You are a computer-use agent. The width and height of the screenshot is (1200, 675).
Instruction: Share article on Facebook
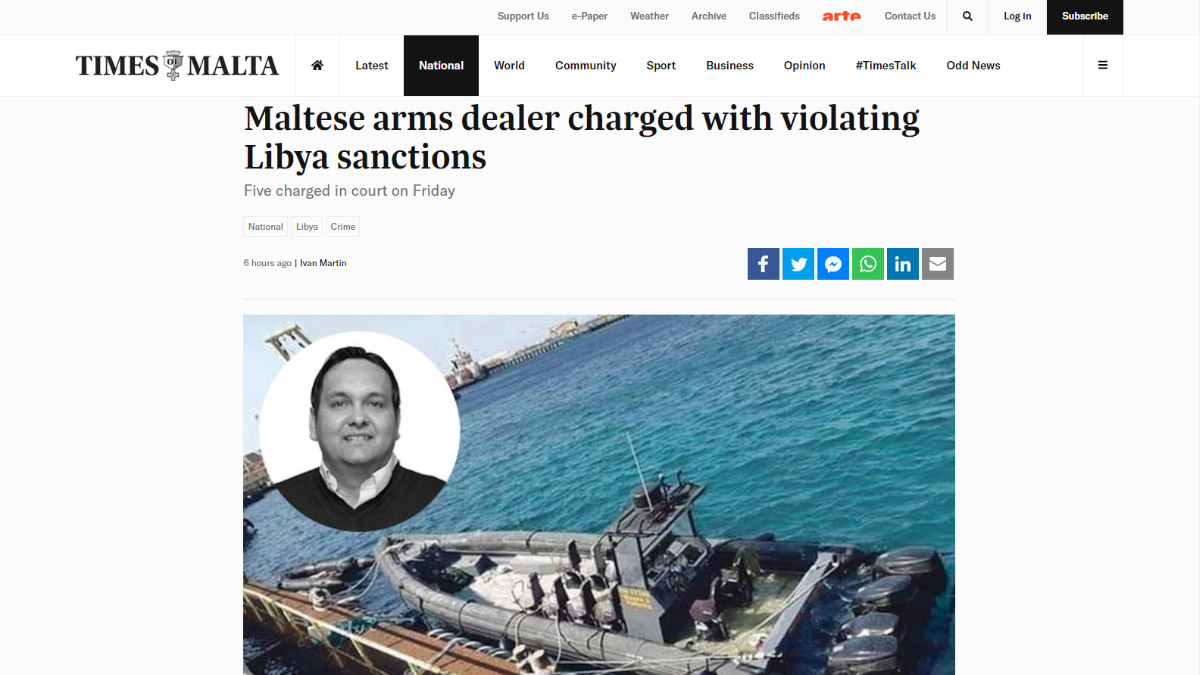click(763, 264)
